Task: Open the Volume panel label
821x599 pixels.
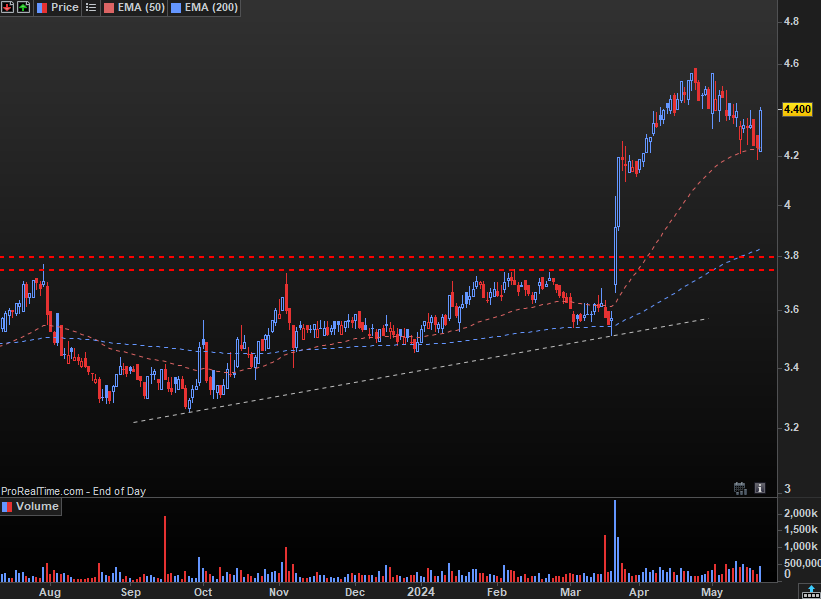Action: [x=37, y=506]
